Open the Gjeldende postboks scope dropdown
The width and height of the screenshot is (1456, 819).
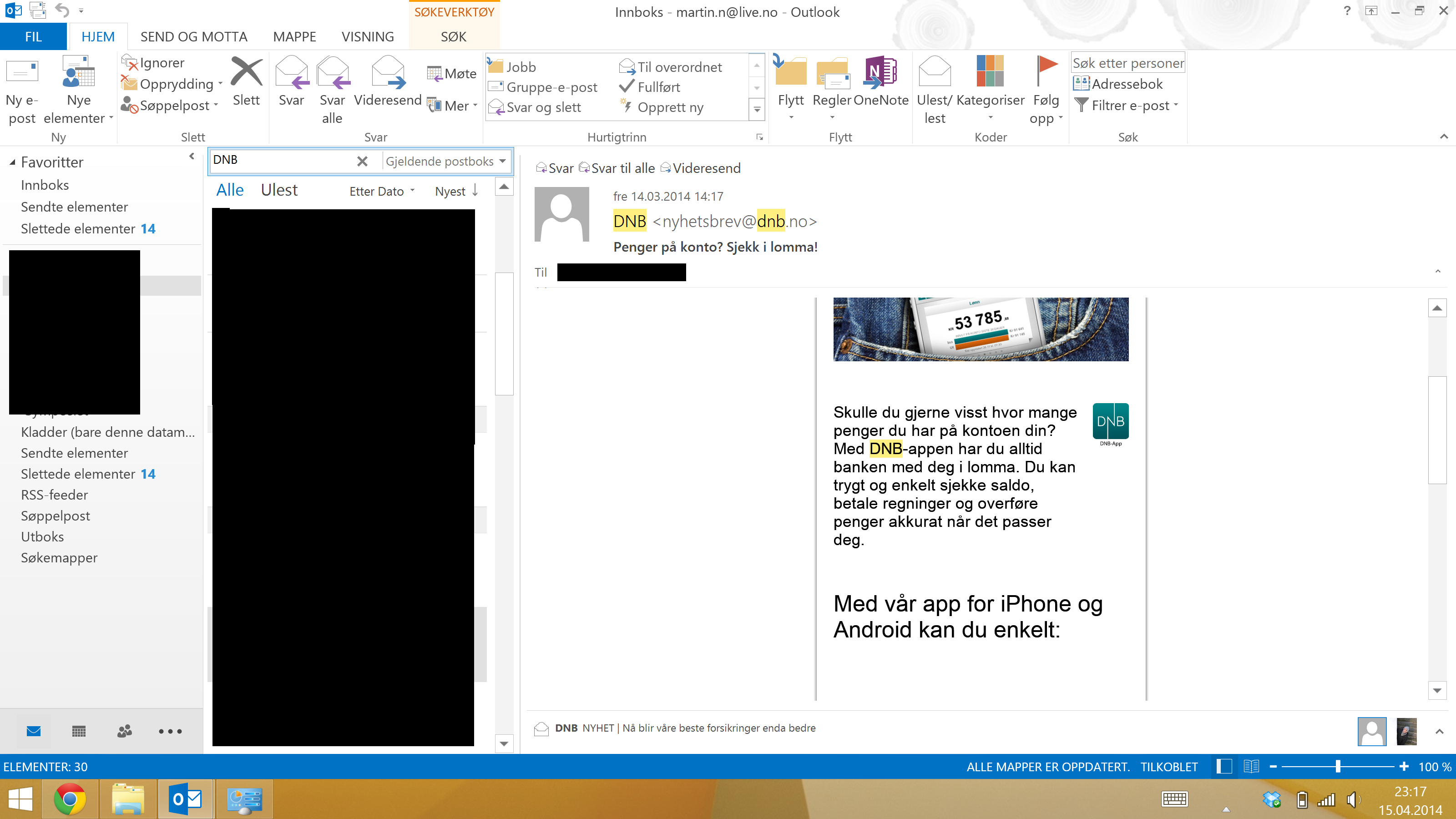(x=445, y=162)
